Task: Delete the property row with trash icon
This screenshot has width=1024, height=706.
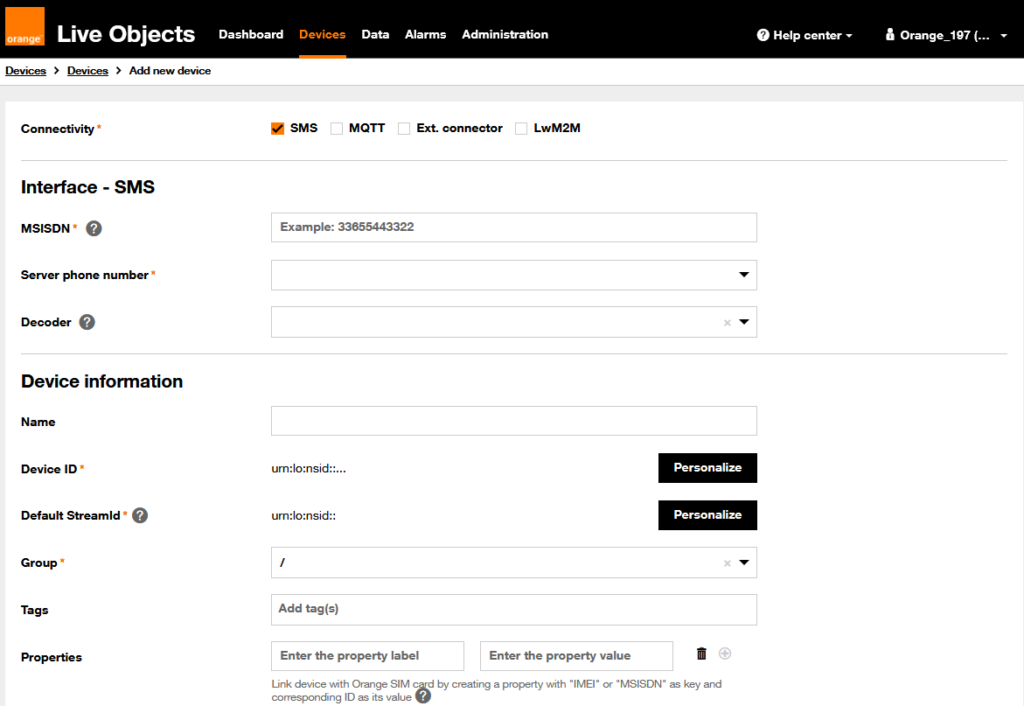Action: coord(701,654)
